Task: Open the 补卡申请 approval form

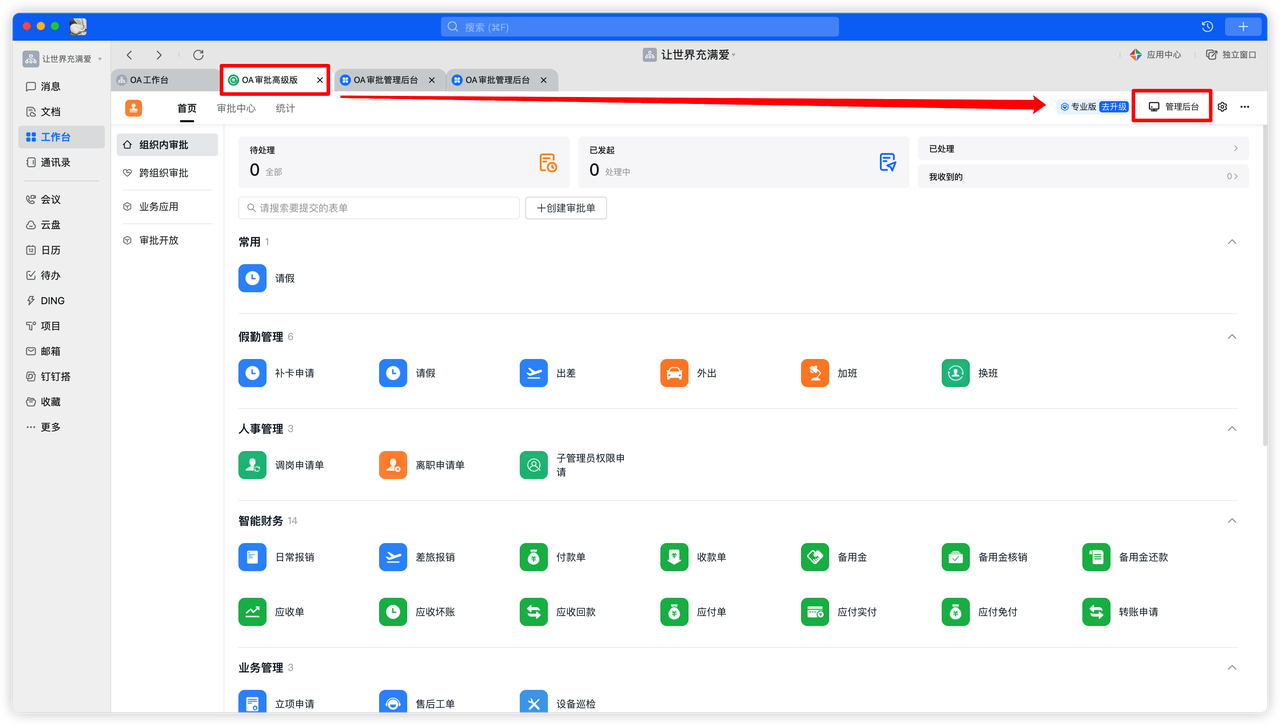Action: pyautogui.click(x=252, y=373)
